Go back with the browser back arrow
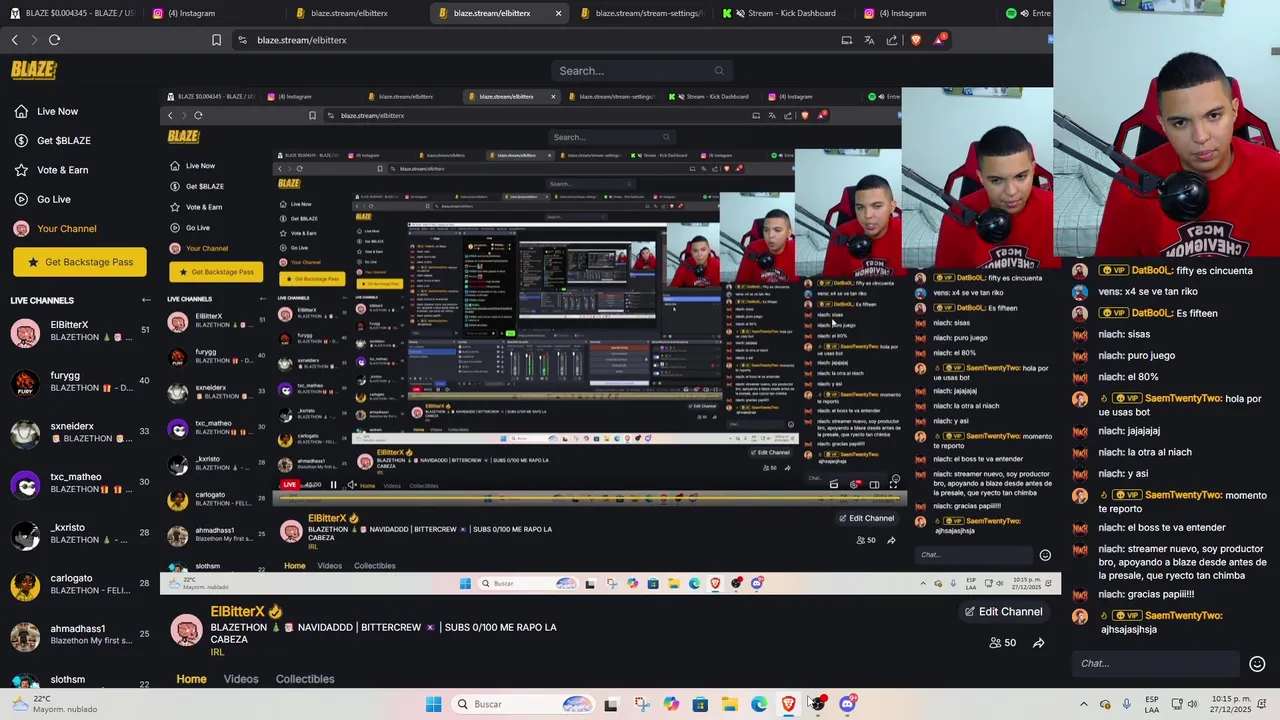1280x720 pixels. (x=15, y=40)
